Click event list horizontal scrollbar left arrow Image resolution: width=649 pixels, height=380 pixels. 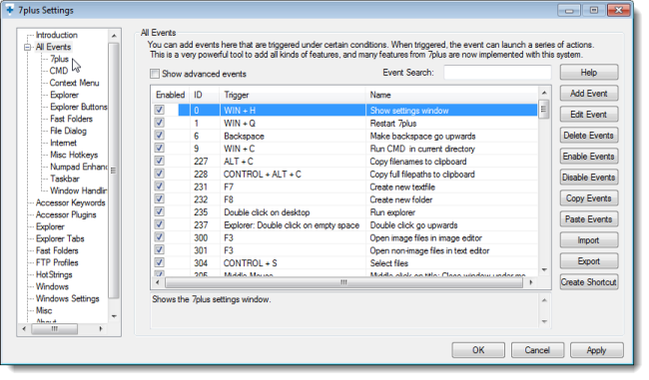coord(157,283)
